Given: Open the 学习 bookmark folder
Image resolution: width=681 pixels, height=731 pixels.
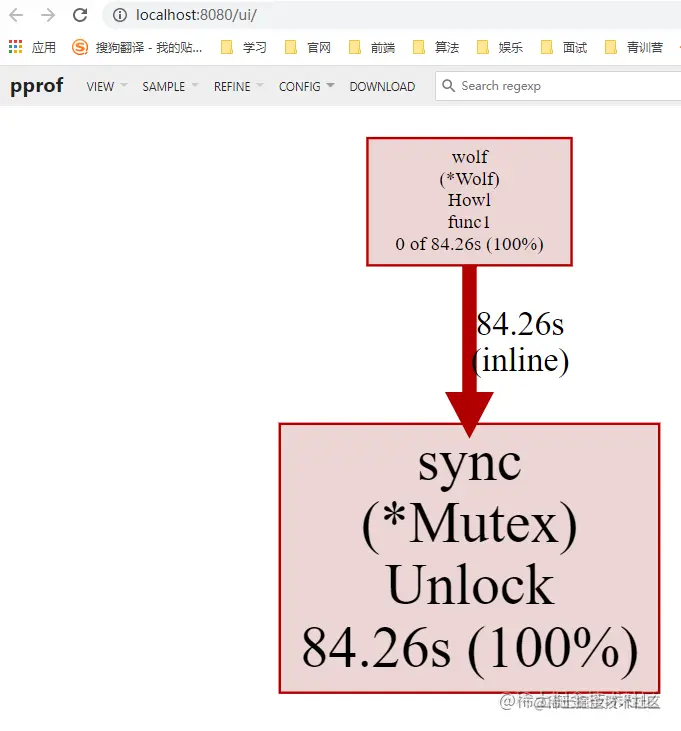Looking at the screenshot, I should coord(243,47).
